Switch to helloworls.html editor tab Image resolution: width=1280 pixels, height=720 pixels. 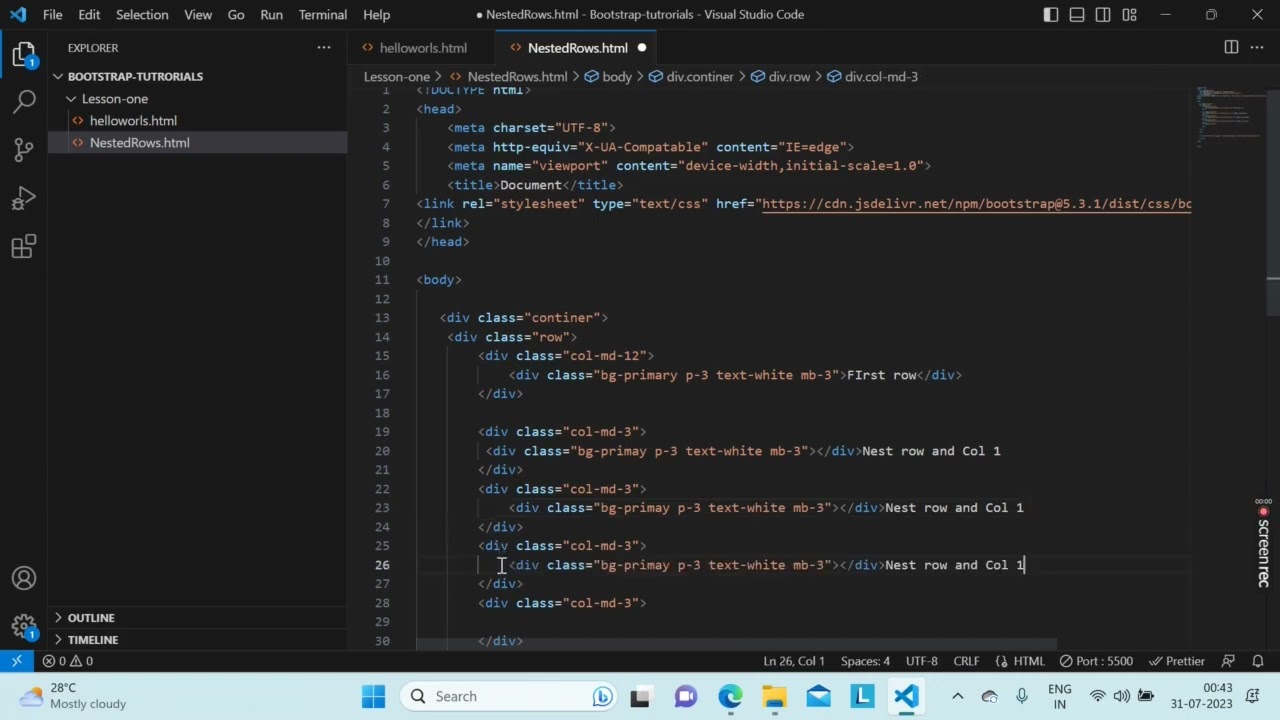[422, 48]
